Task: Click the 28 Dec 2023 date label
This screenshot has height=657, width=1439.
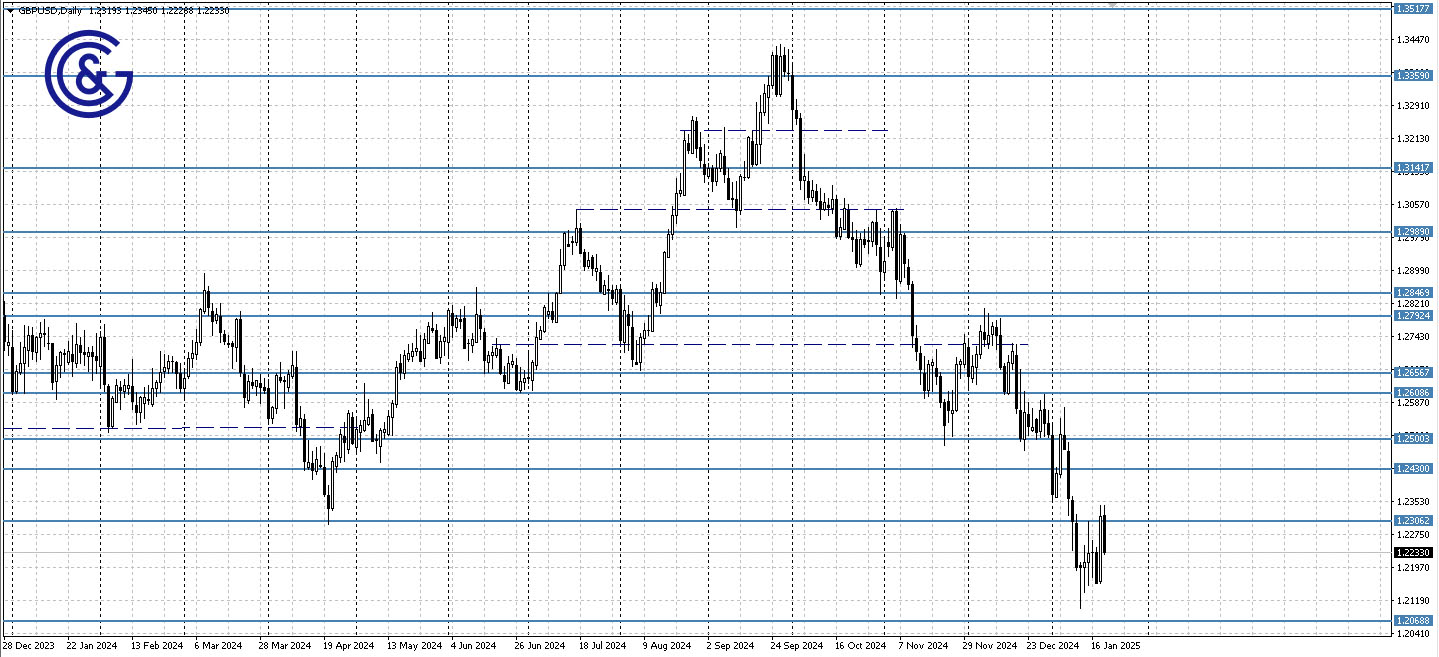Action: [x=27, y=645]
